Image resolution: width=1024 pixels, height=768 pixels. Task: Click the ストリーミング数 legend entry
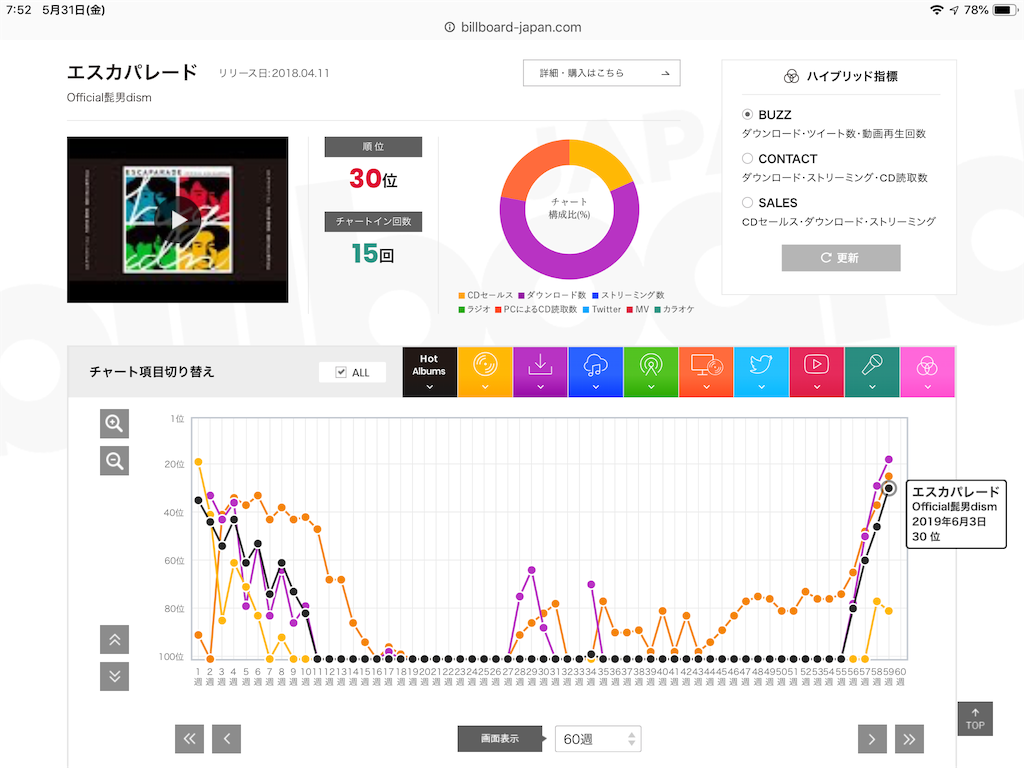click(628, 295)
